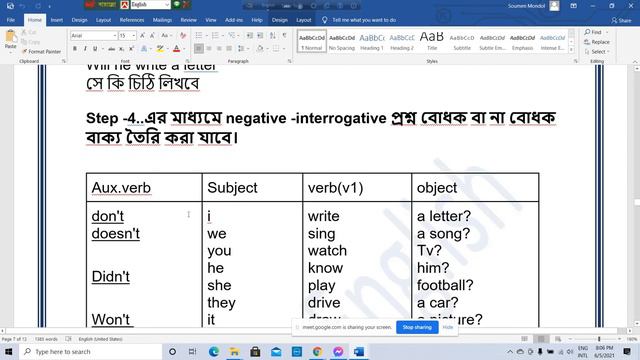The width and height of the screenshot is (640, 360).
Task: Click the Increase Font Size icon
Action: click(142, 36)
